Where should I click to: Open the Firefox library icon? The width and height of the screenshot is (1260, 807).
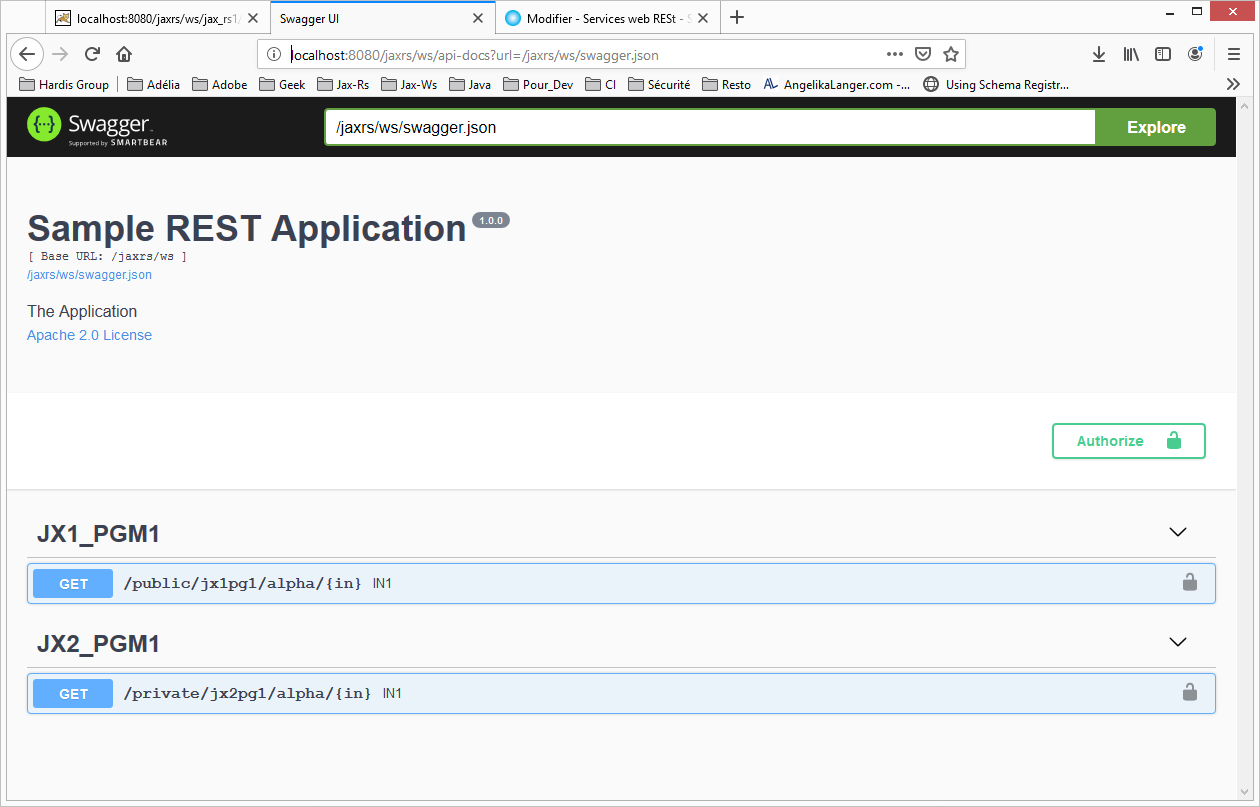click(1131, 54)
